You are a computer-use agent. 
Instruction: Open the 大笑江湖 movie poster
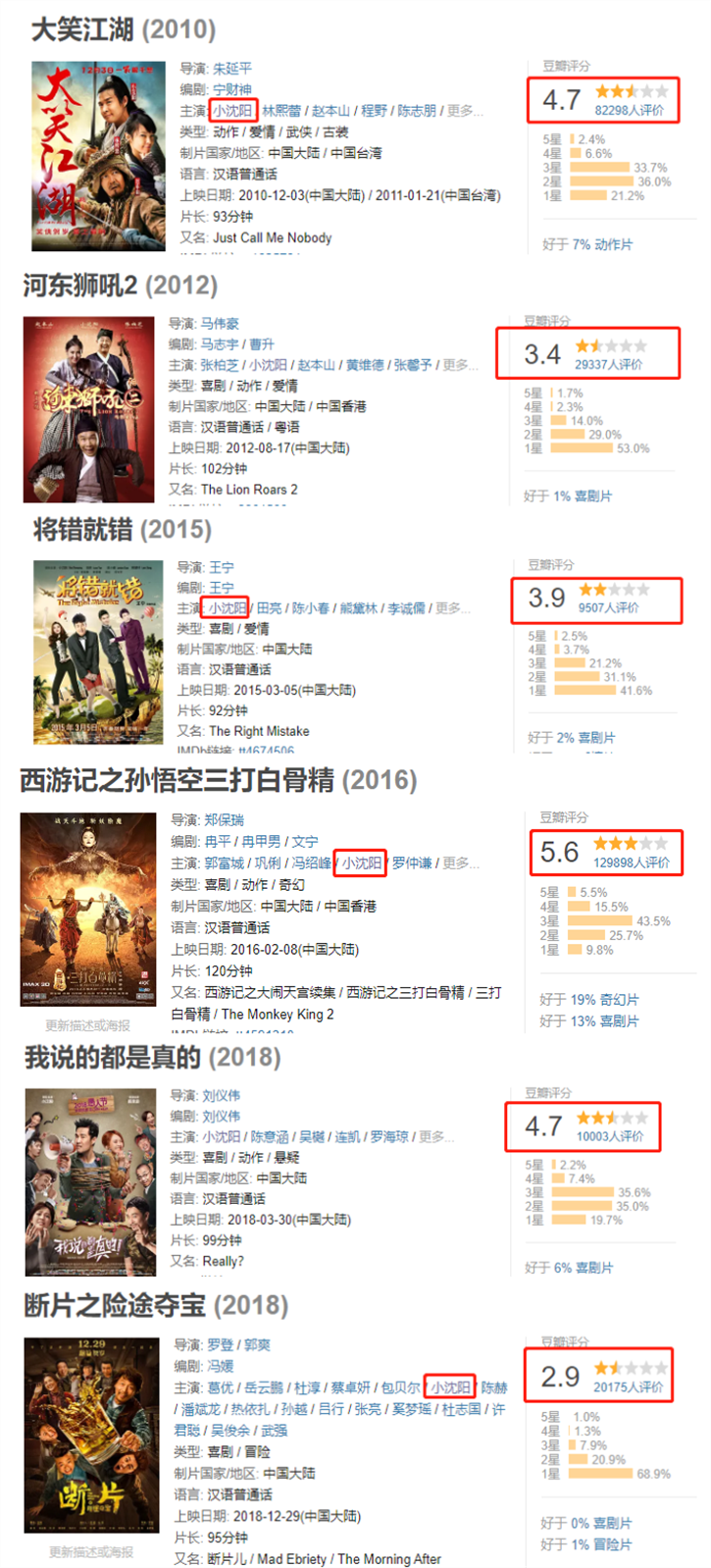click(x=98, y=156)
